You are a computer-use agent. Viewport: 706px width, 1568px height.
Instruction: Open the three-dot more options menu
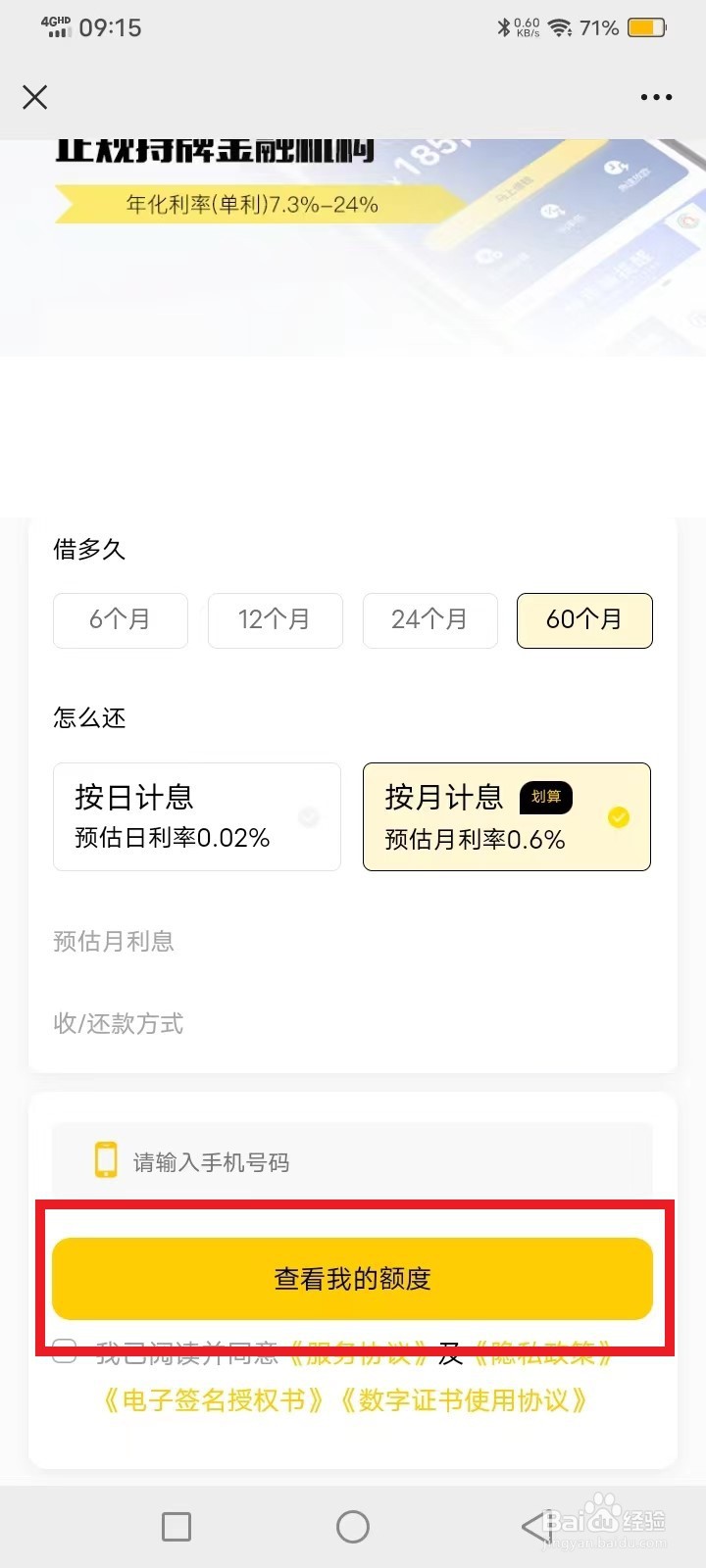point(656,97)
